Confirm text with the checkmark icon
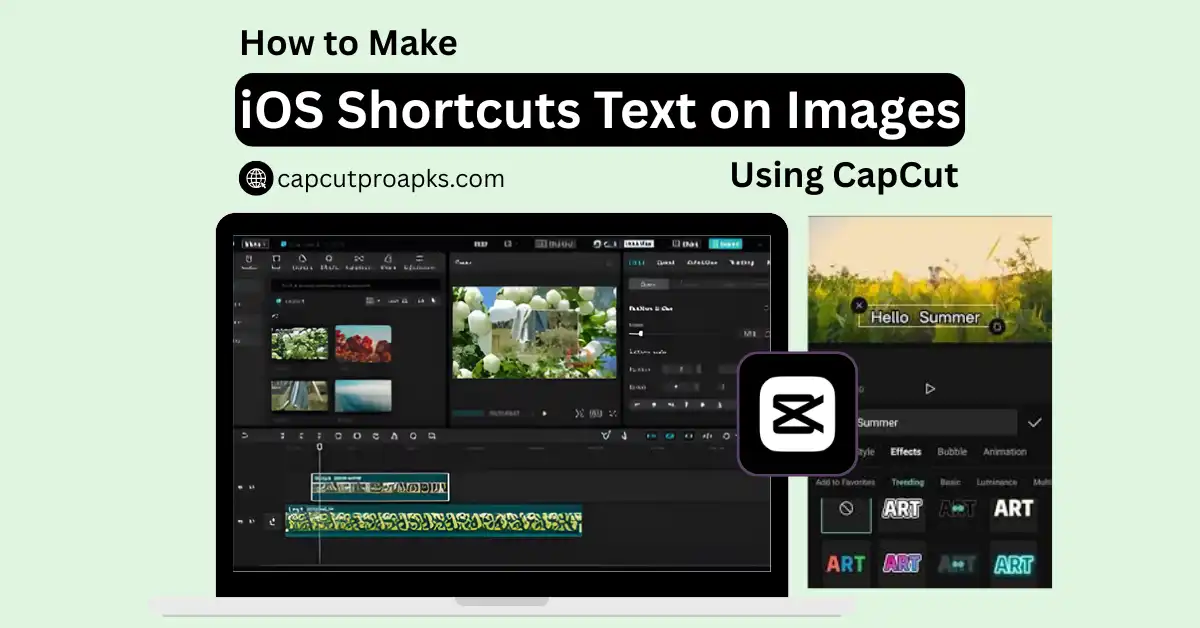 pyautogui.click(x=1034, y=423)
